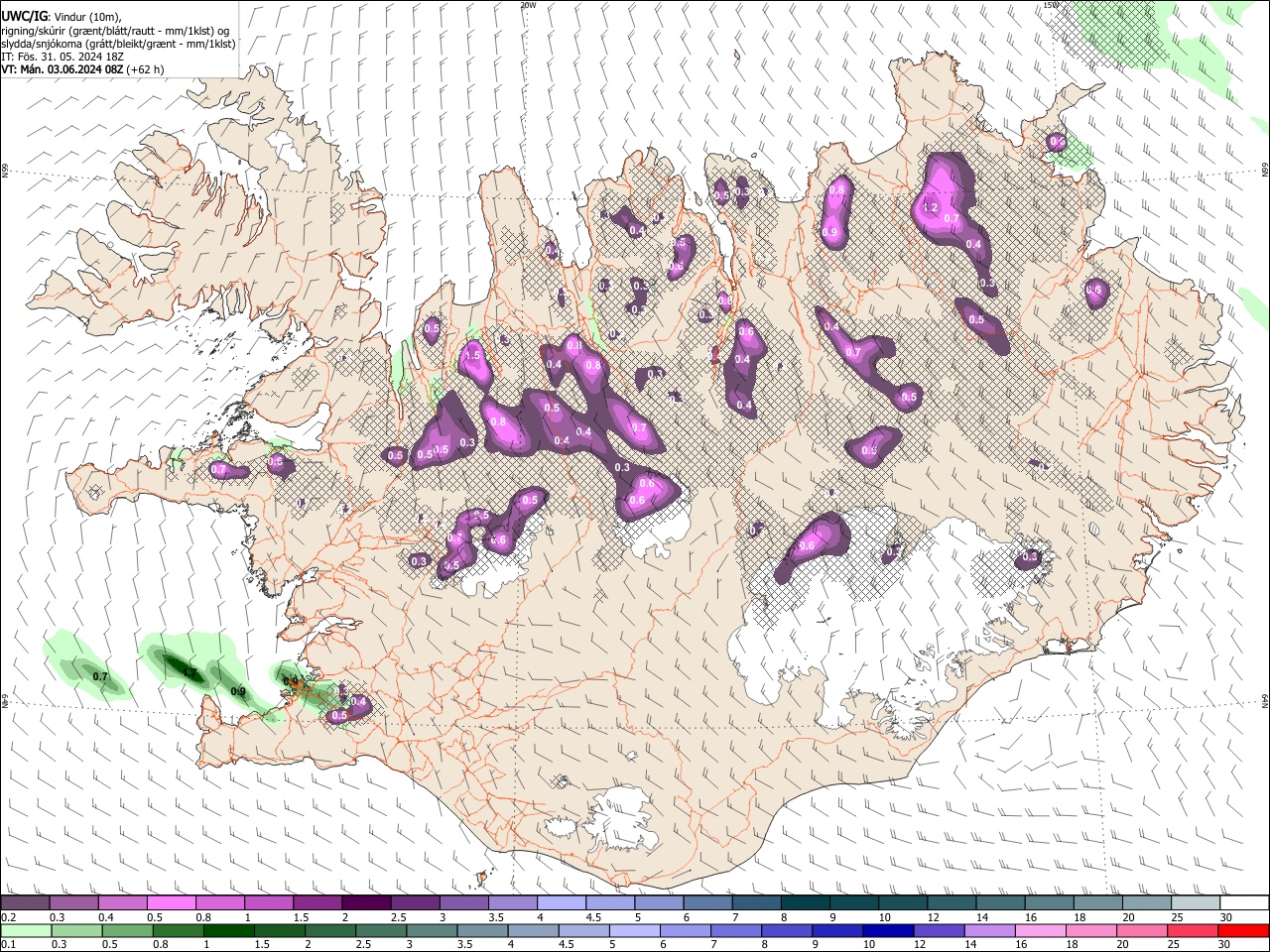The width and height of the screenshot is (1270, 952).
Task: Select the 0.8 swatch in upper legend row
Action: (219, 903)
